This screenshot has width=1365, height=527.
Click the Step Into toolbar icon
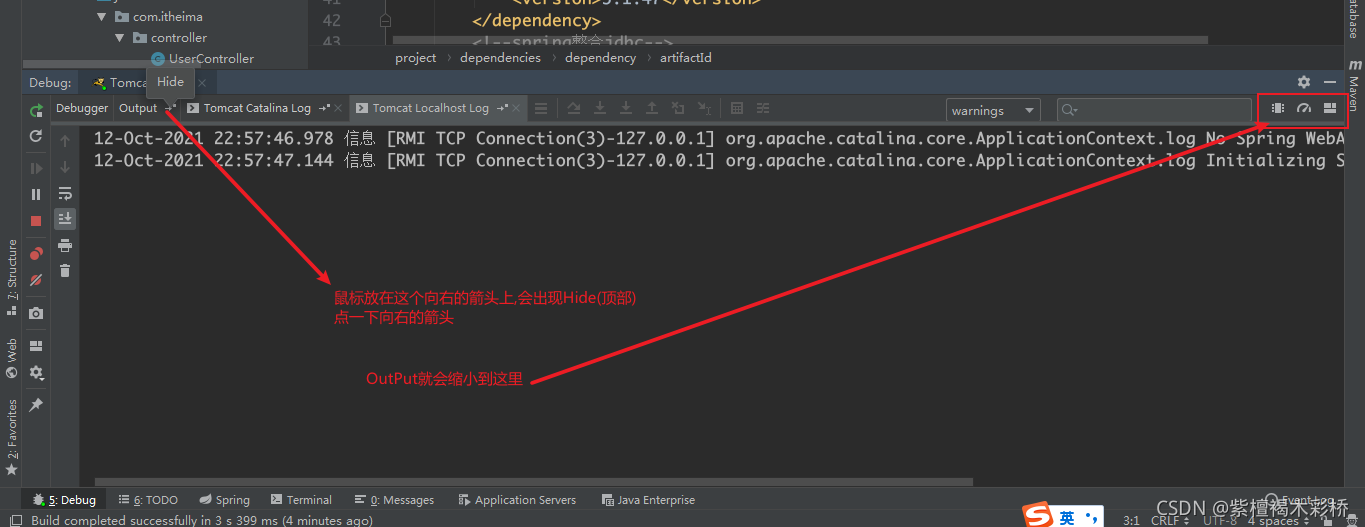(x=600, y=108)
